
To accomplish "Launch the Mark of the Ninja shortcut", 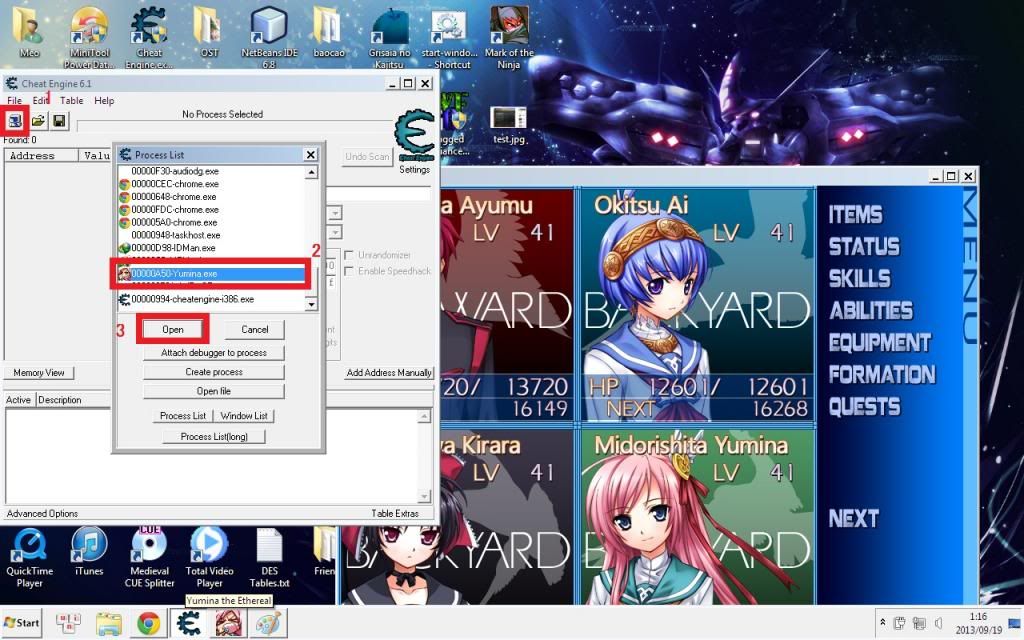I will 509,38.
